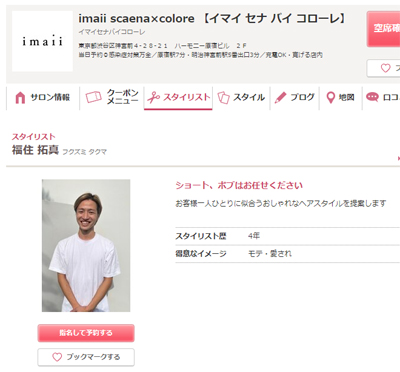This screenshot has width=400, height=372.
Task: Click the style cards icon
Action: 224,97
